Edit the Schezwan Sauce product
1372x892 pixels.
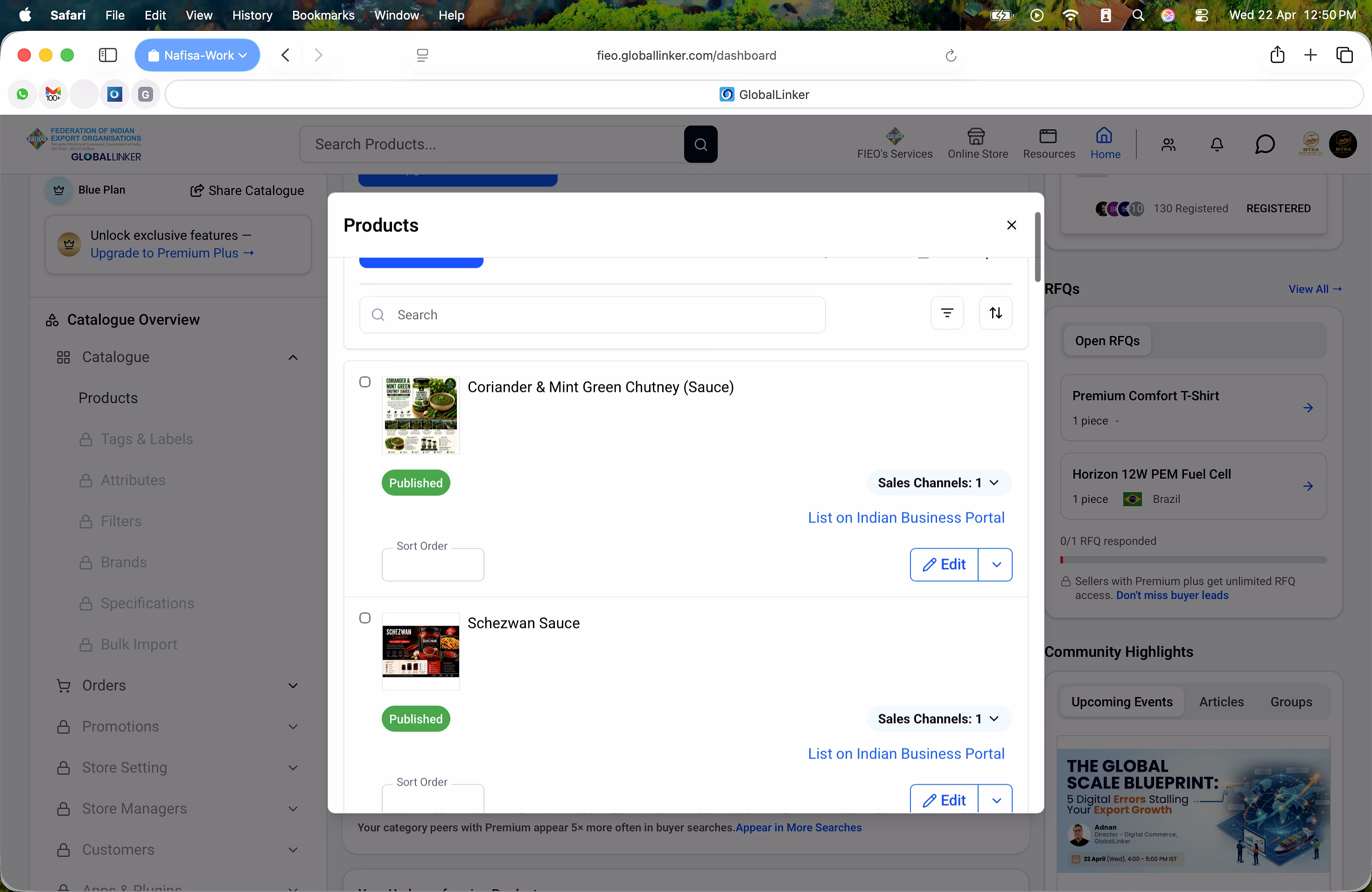944,800
